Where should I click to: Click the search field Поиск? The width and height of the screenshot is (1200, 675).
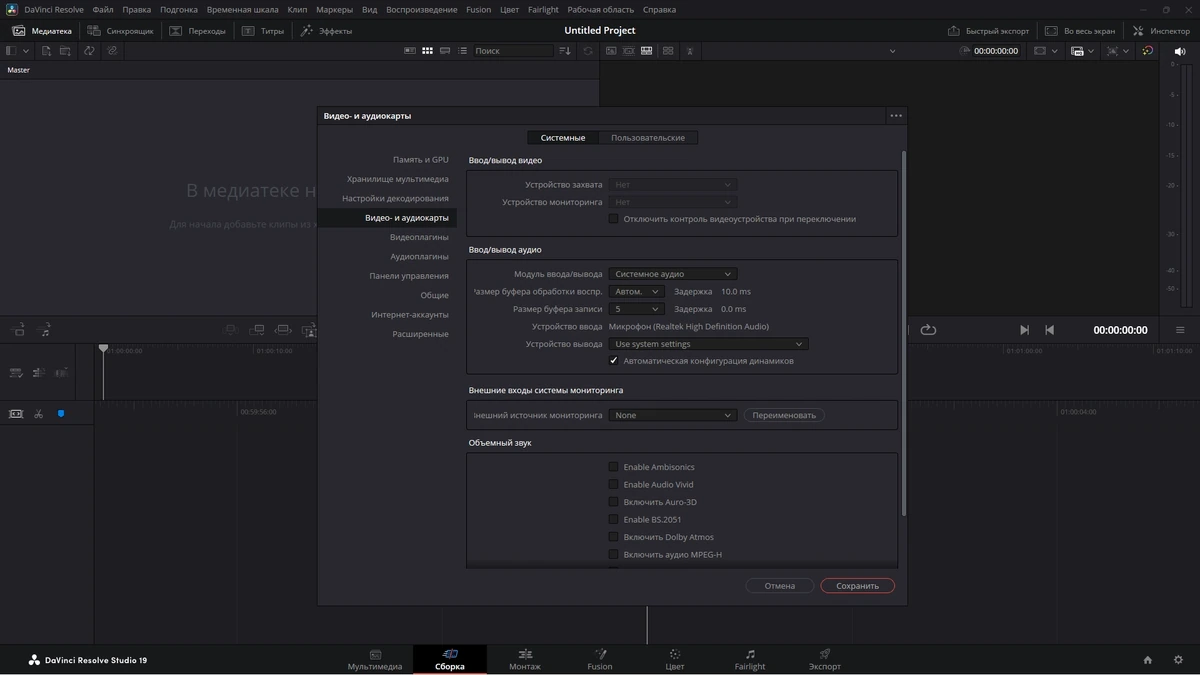click(x=513, y=51)
